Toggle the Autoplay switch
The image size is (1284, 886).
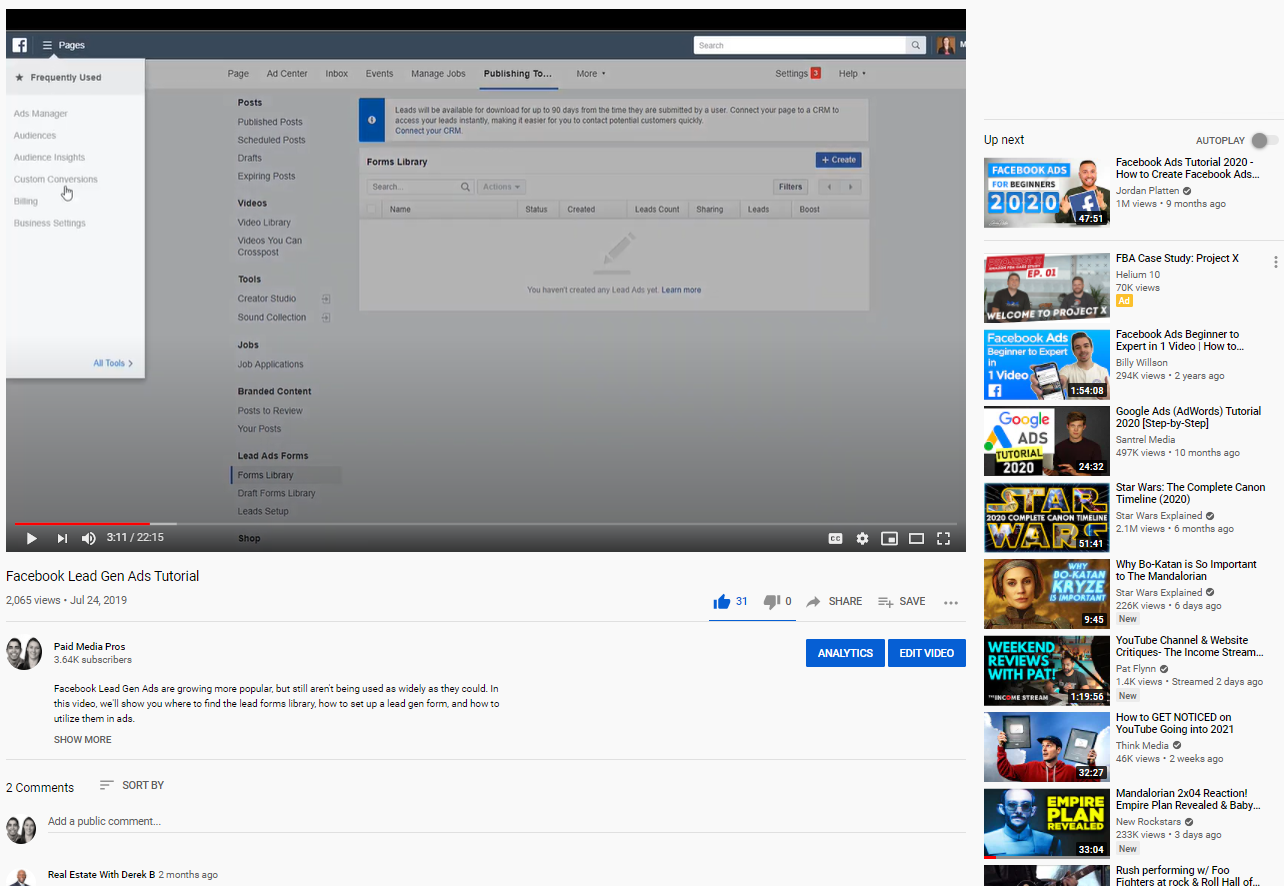[x=1264, y=141]
